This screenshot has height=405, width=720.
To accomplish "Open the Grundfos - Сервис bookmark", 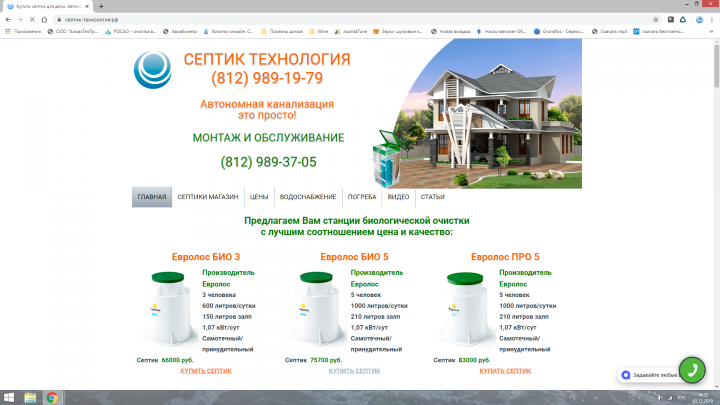I will 559,32.
